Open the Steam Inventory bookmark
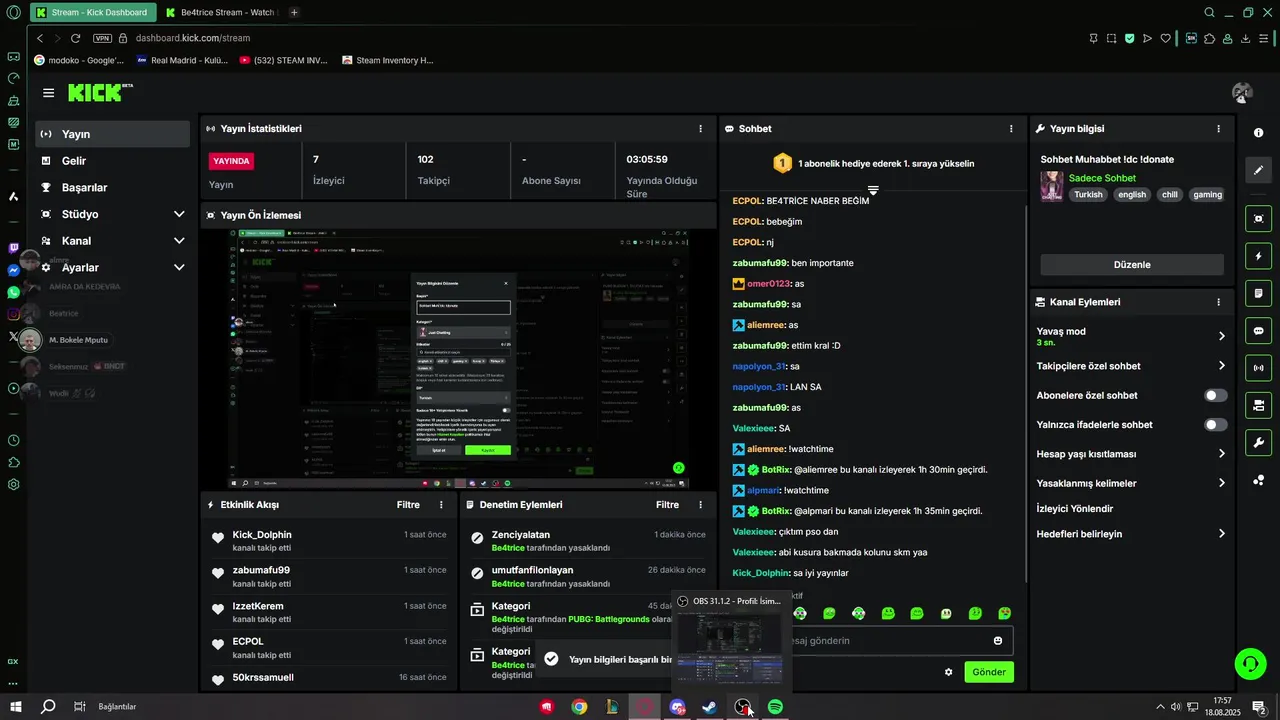The image size is (1280, 720). coord(387,60)
